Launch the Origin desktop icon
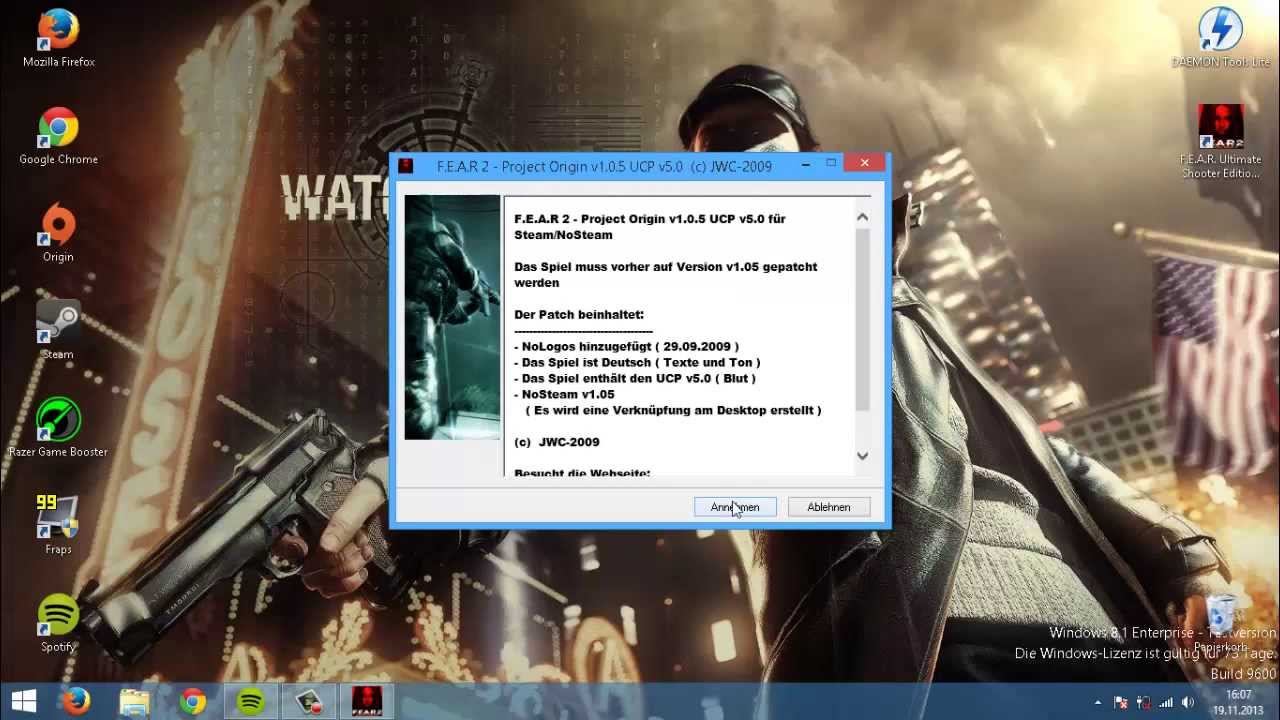The image size is (1280, 720). coord(58,234)
